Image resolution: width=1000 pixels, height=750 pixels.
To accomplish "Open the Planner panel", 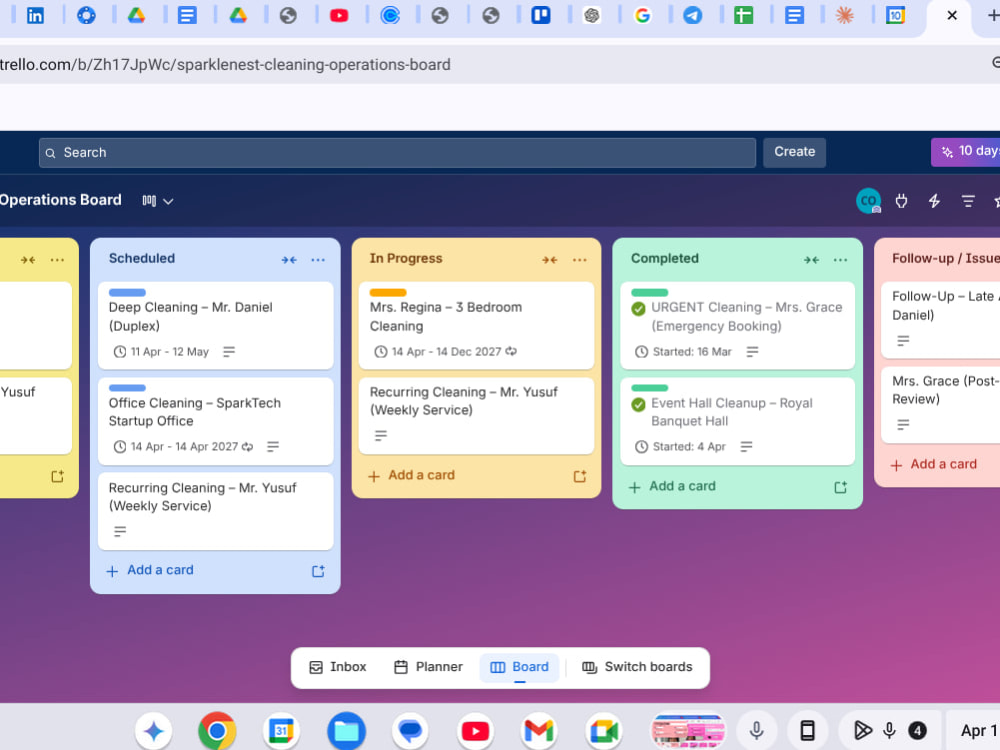I will 428,667.
